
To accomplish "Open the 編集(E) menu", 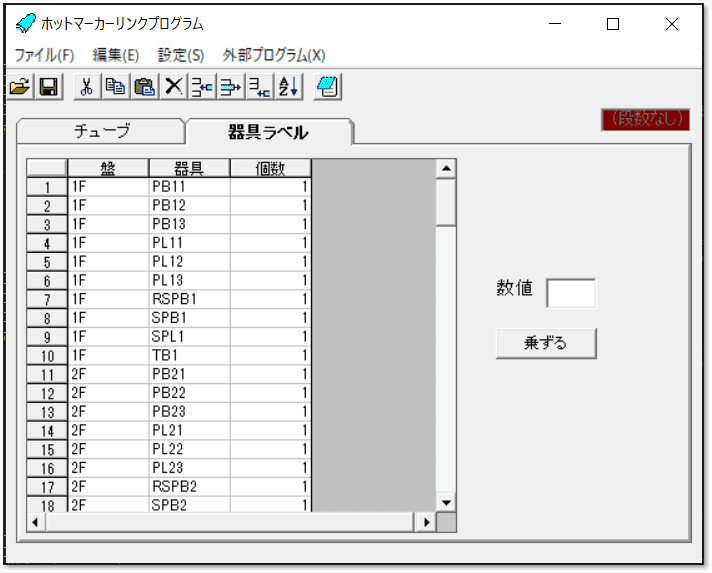I will pyautogui.click(x=116, y=55).
